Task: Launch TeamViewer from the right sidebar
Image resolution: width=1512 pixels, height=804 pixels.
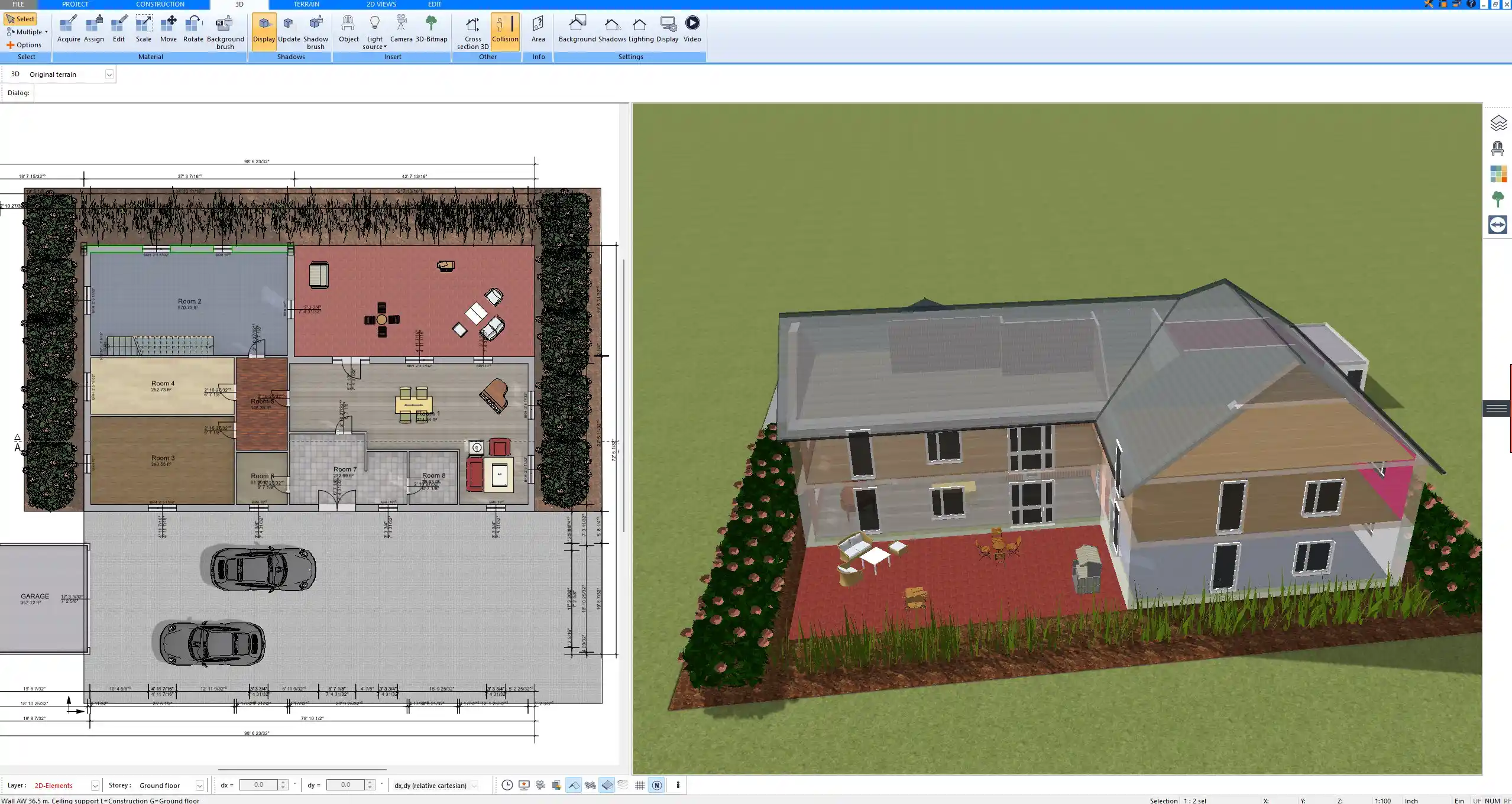Action: [1498, 225]
